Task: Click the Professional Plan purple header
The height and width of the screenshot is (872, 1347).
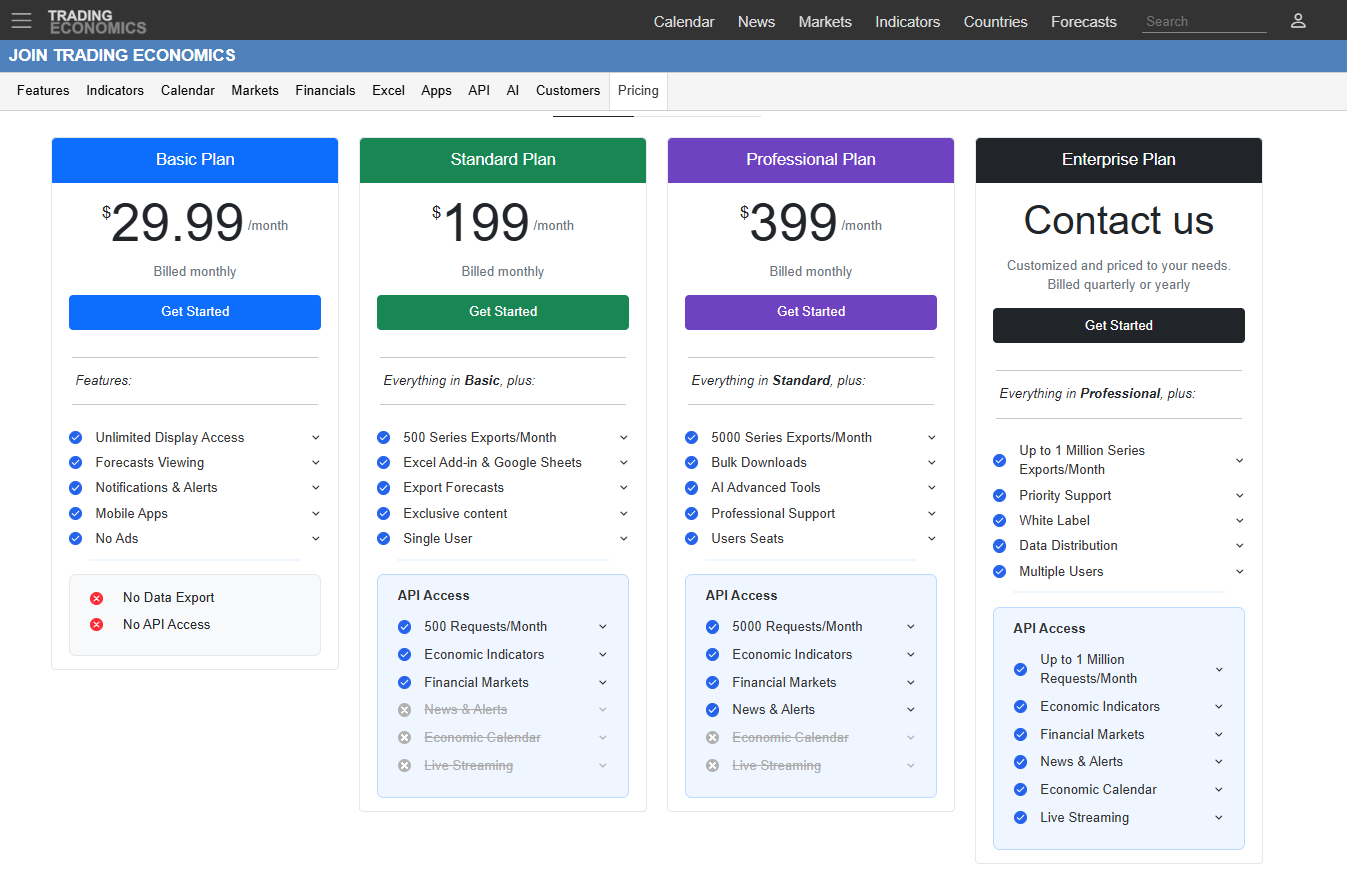Action: [x=811, y=160]
